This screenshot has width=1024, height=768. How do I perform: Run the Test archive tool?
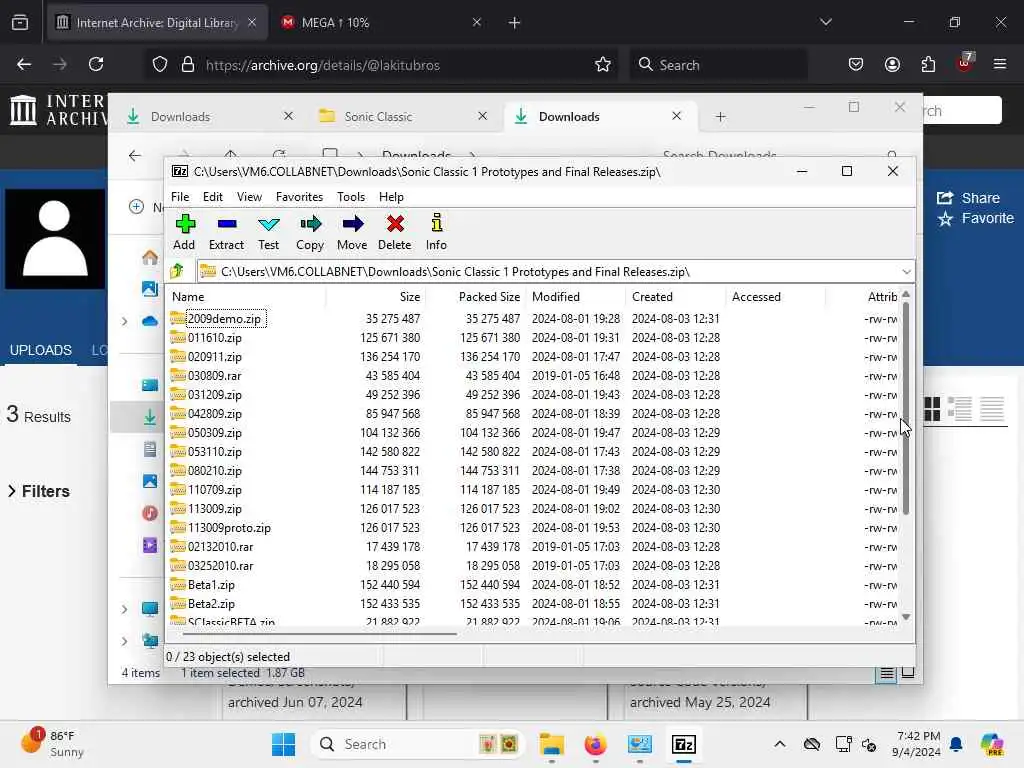point(268,232)
